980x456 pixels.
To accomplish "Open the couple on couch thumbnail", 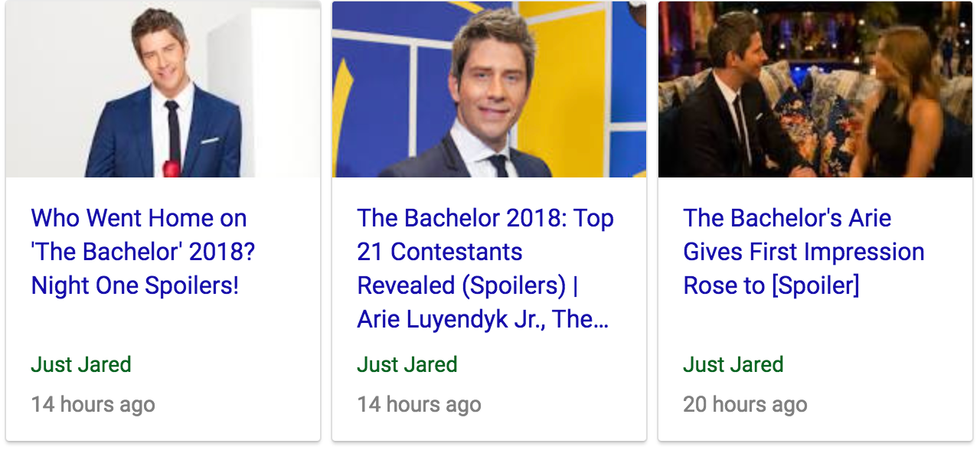I will click(x=815, y=90).
